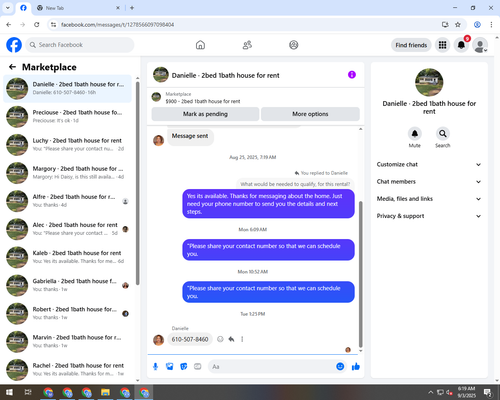Expand Privacy & support section
500x400 pixels.
click(x=429, y=216)
